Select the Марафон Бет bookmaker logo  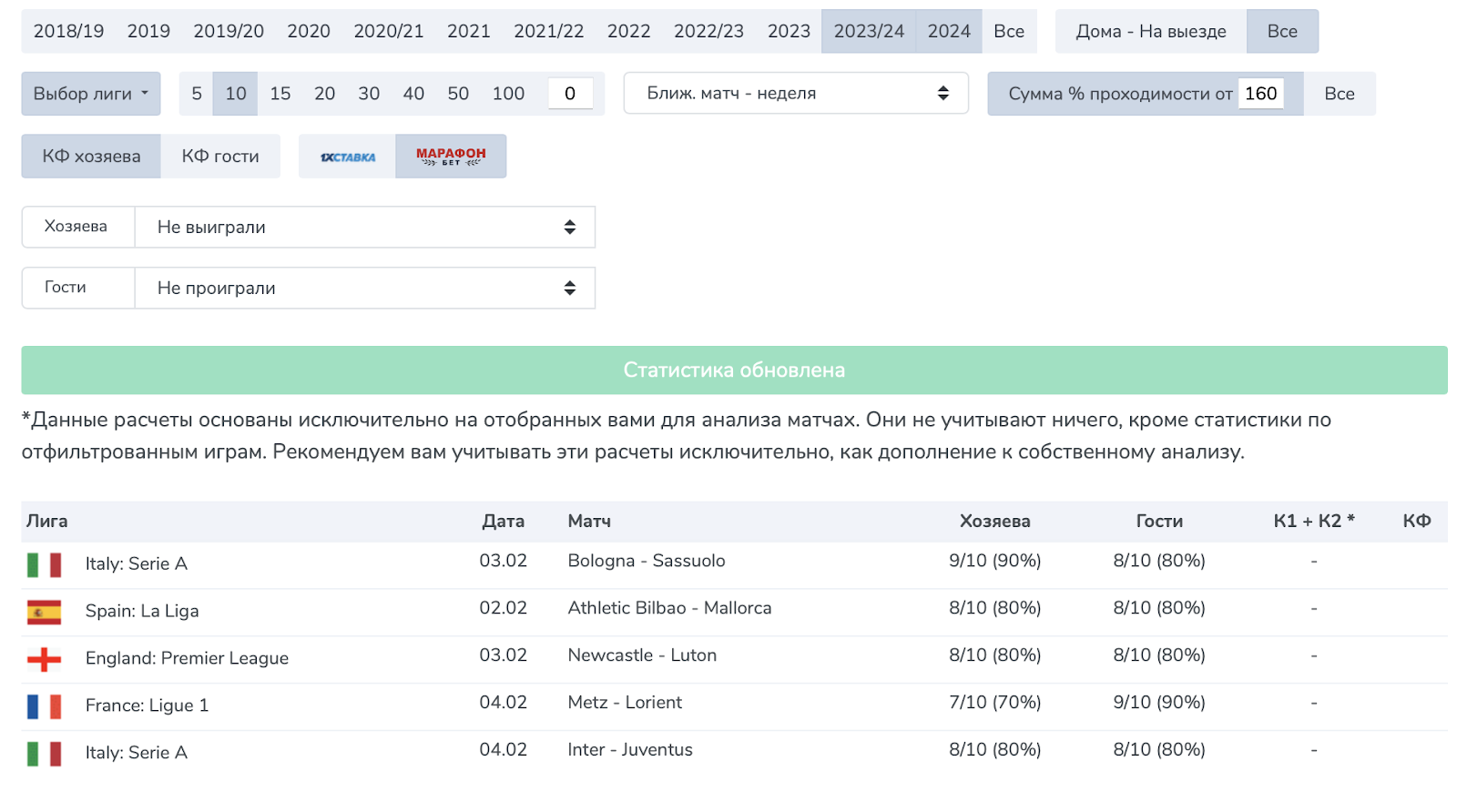pyautogui.click(x=451, y=157)
